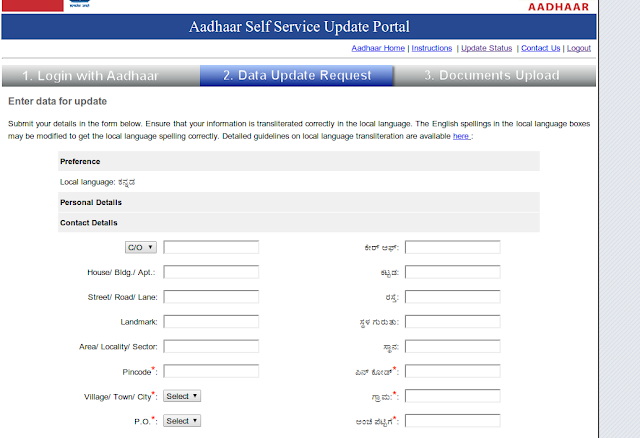Screen dimensions: 640x438
Task: Focus the Kannada field in the Area/Locality/Sector row
Action: coord(453,347)
